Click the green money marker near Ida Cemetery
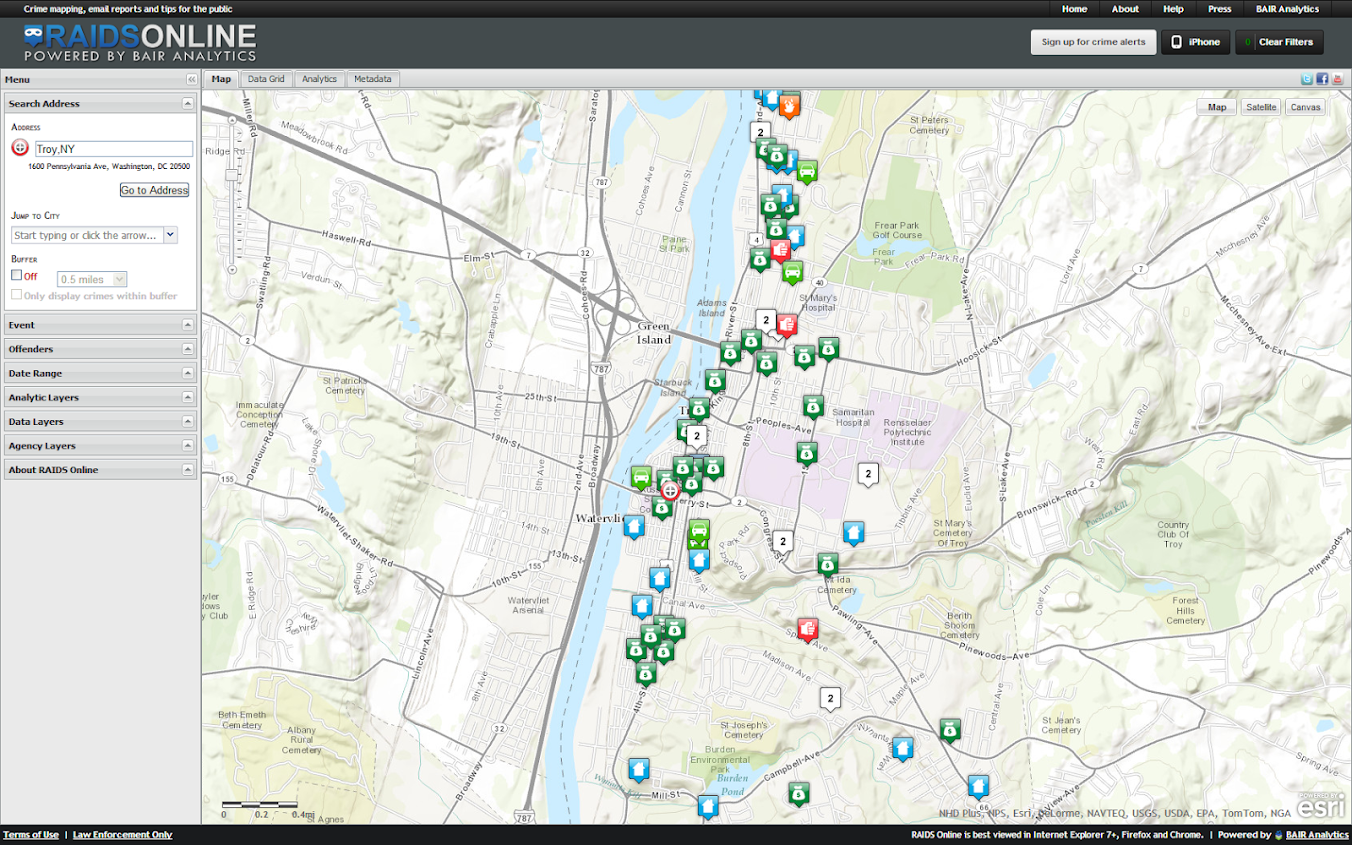 tap(827, 564)
